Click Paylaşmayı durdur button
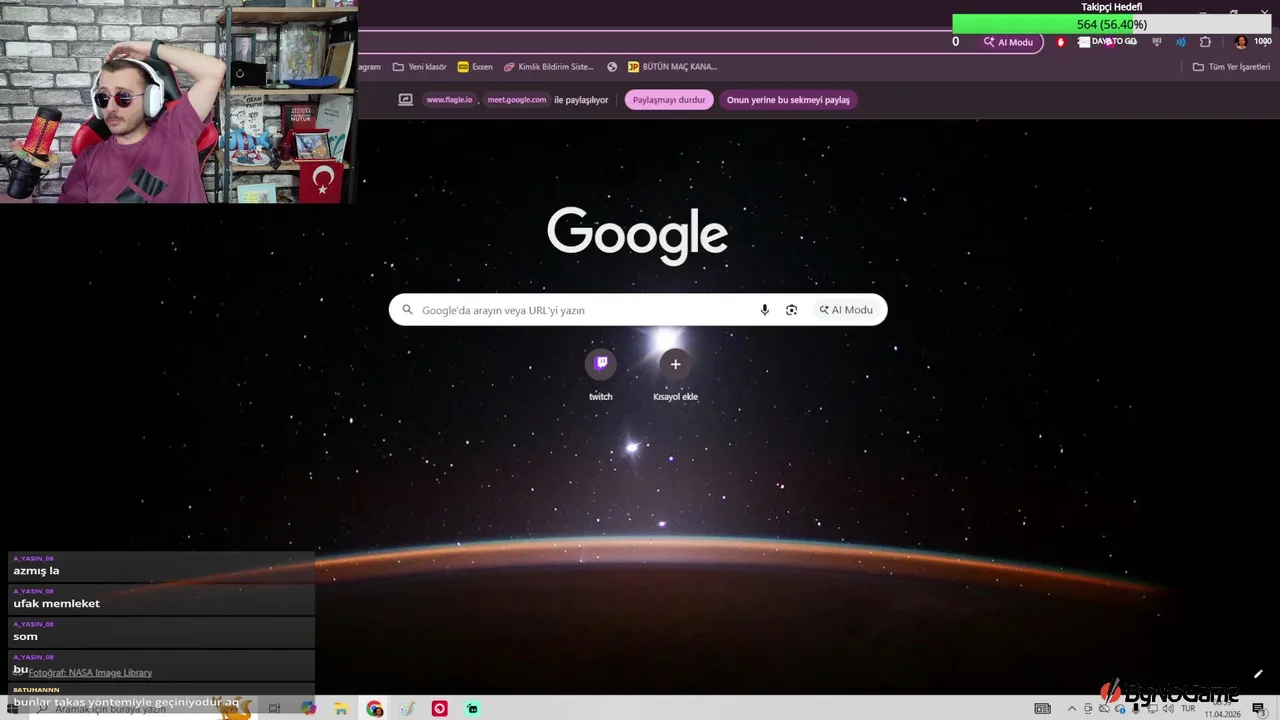This screenshot has width=1280, height=720. 669,100
